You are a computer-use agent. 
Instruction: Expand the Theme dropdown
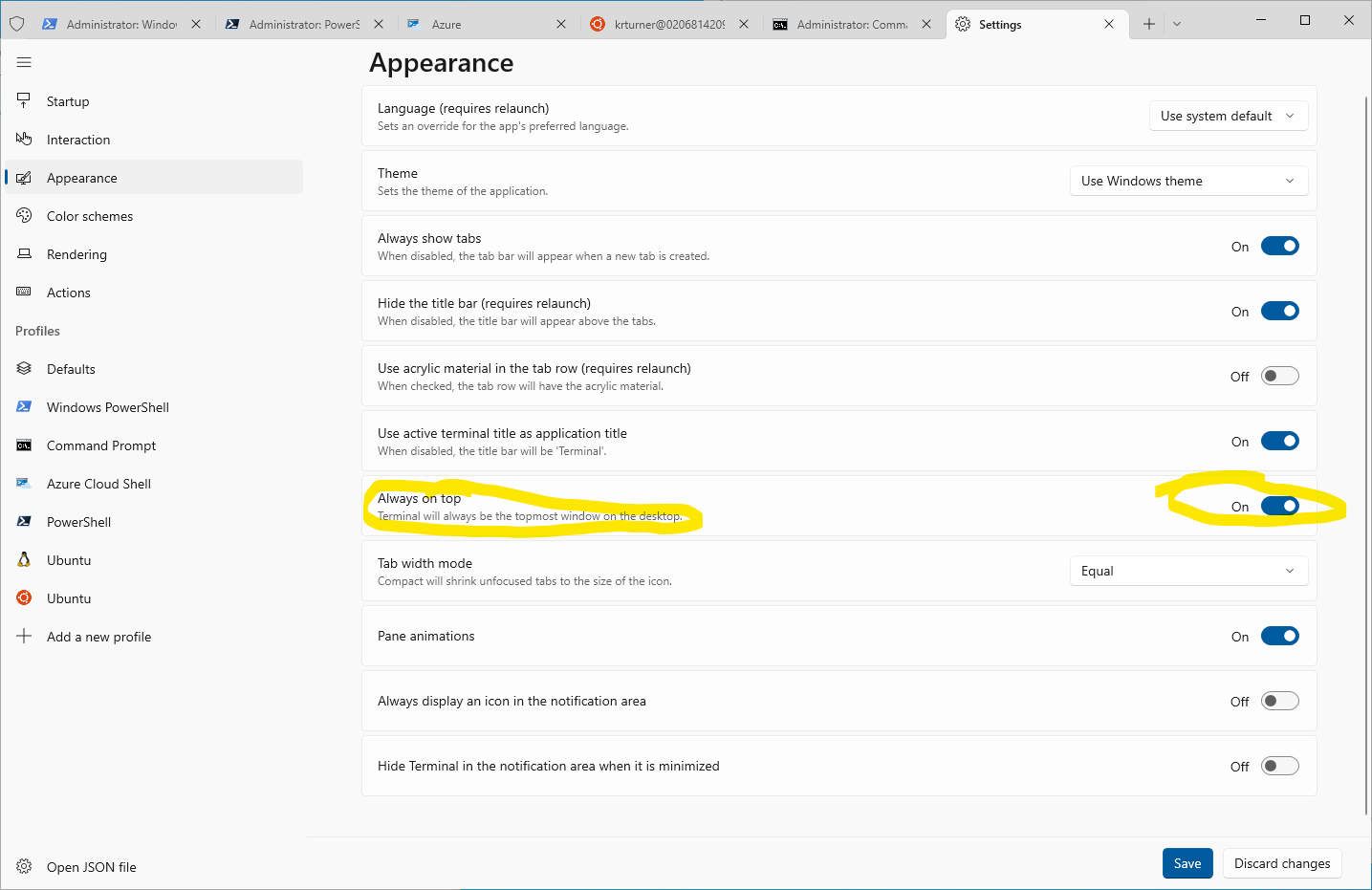(1187, 181)
